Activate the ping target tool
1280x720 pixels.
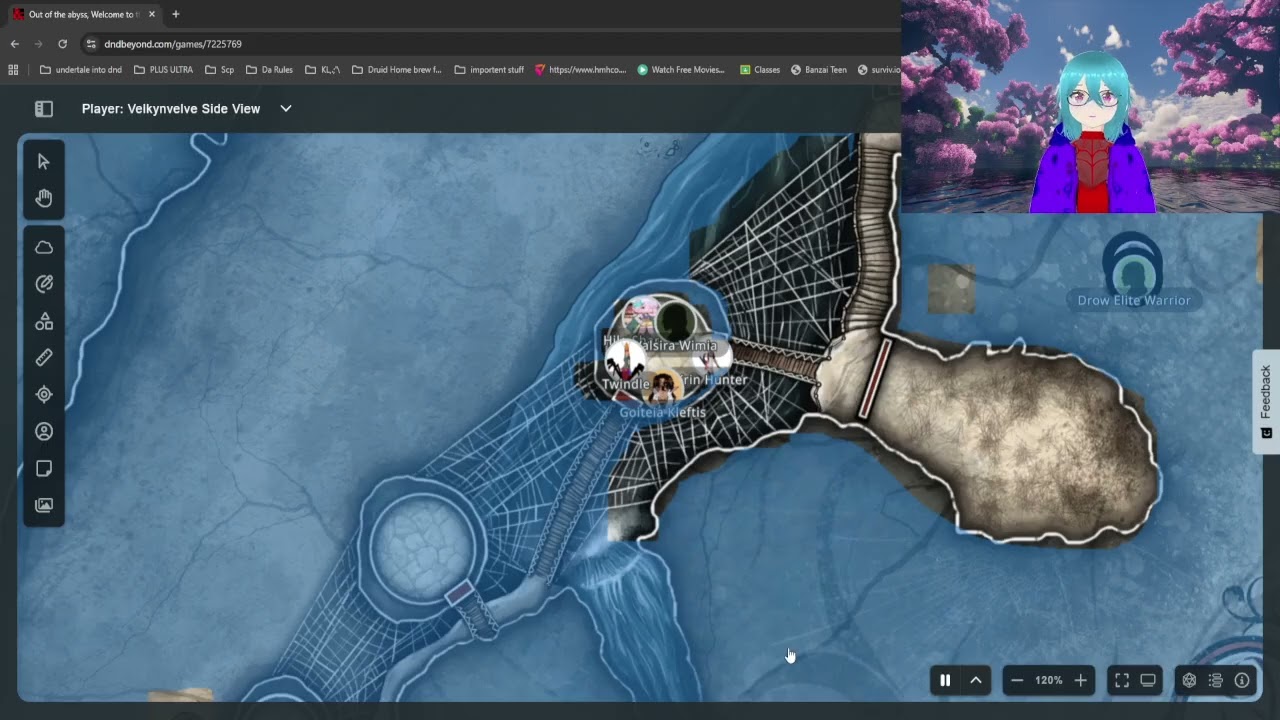[44, 394]
